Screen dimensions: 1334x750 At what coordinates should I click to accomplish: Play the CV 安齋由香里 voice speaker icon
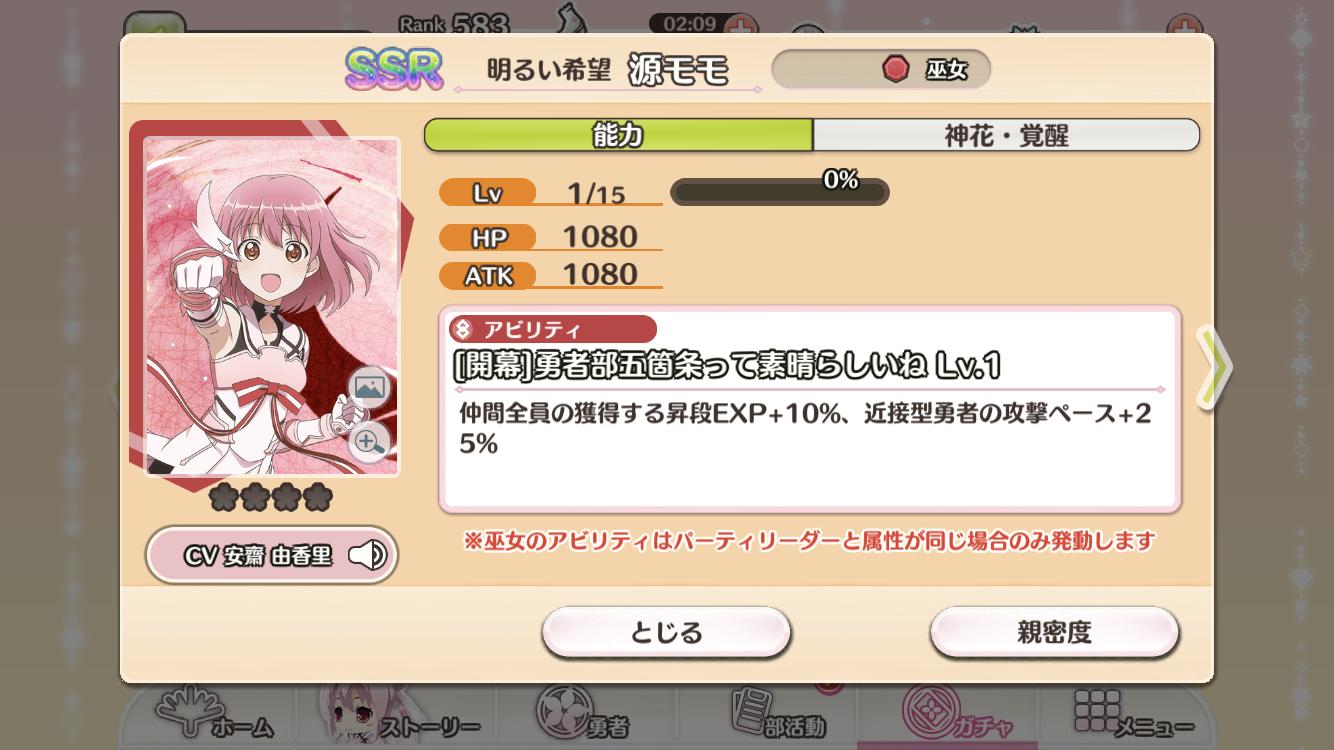(x=367, y=555)
